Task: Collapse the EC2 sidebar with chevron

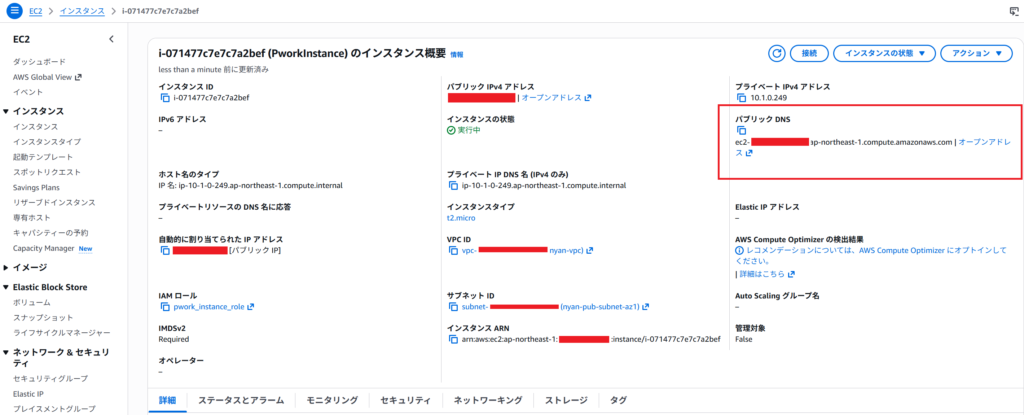Action: point(111,39)
